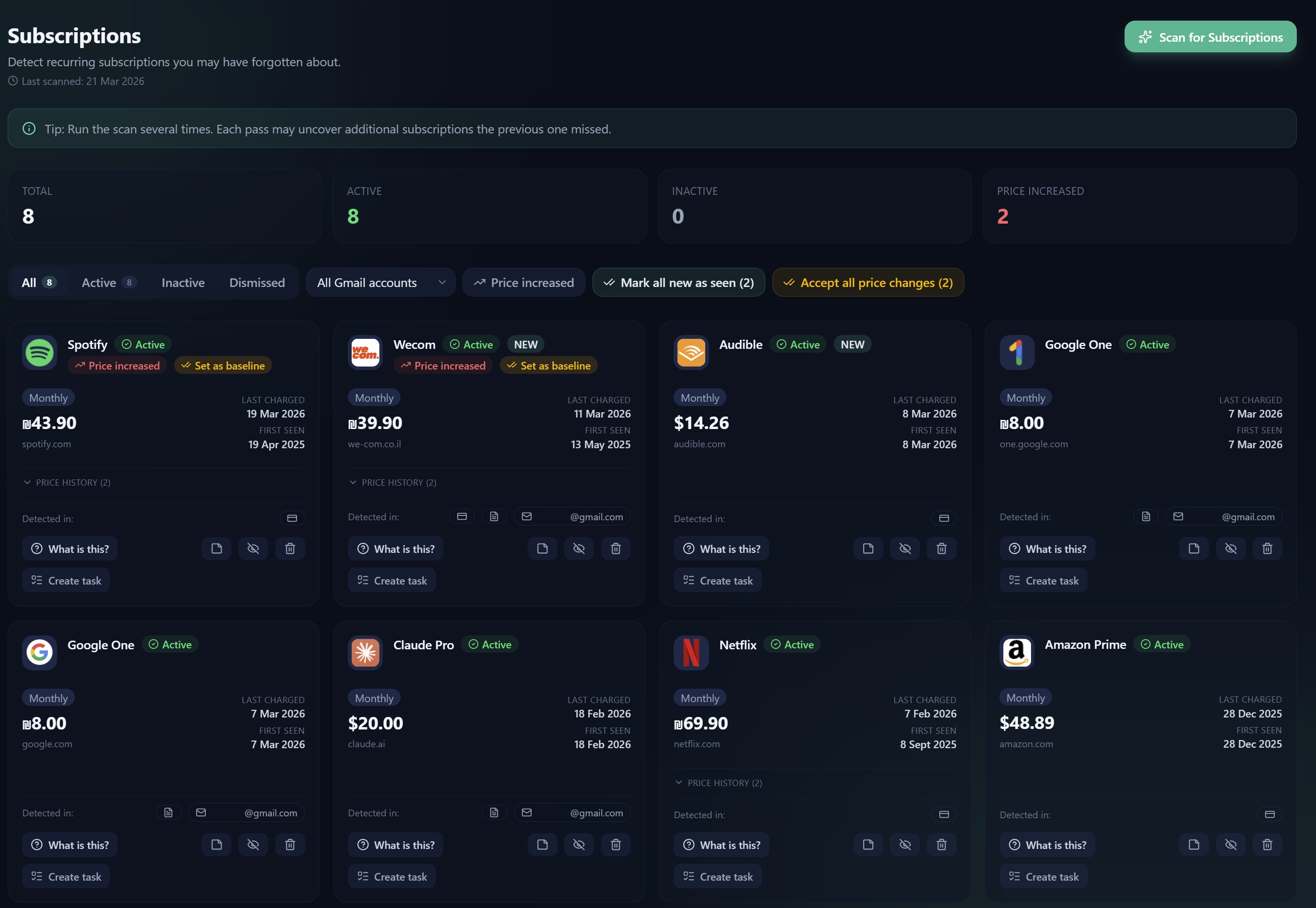Ask What is this for Amazon Prime
Image resolution: width=1316 pixels, height=908 pixels.
click(1047, 845)
